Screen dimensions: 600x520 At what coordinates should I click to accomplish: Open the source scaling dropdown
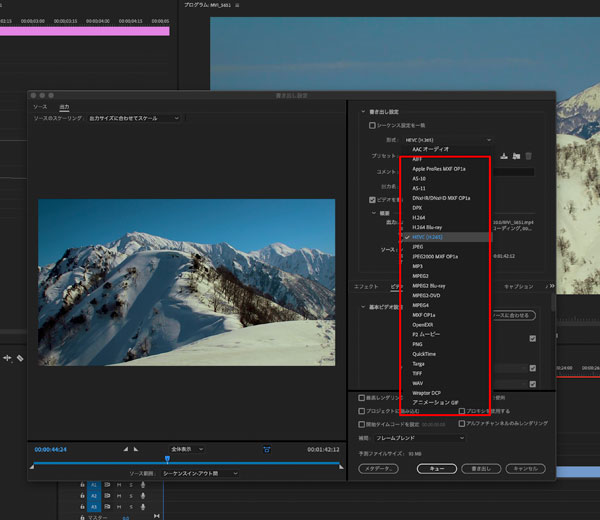tap(134, 118)
